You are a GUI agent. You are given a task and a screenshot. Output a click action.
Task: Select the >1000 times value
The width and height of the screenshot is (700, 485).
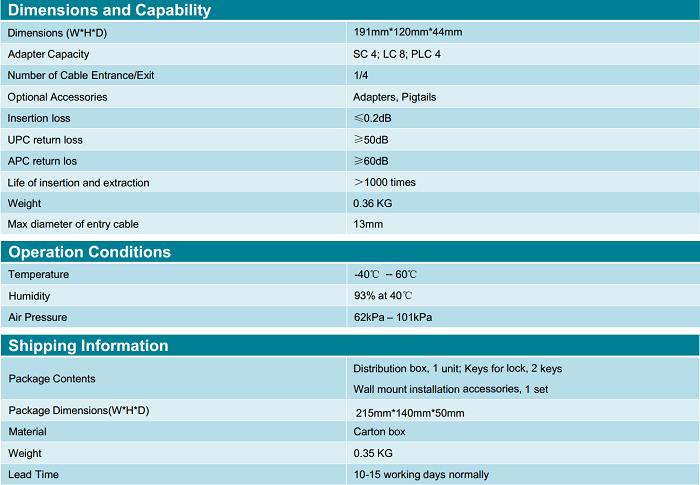pos(384,182)
